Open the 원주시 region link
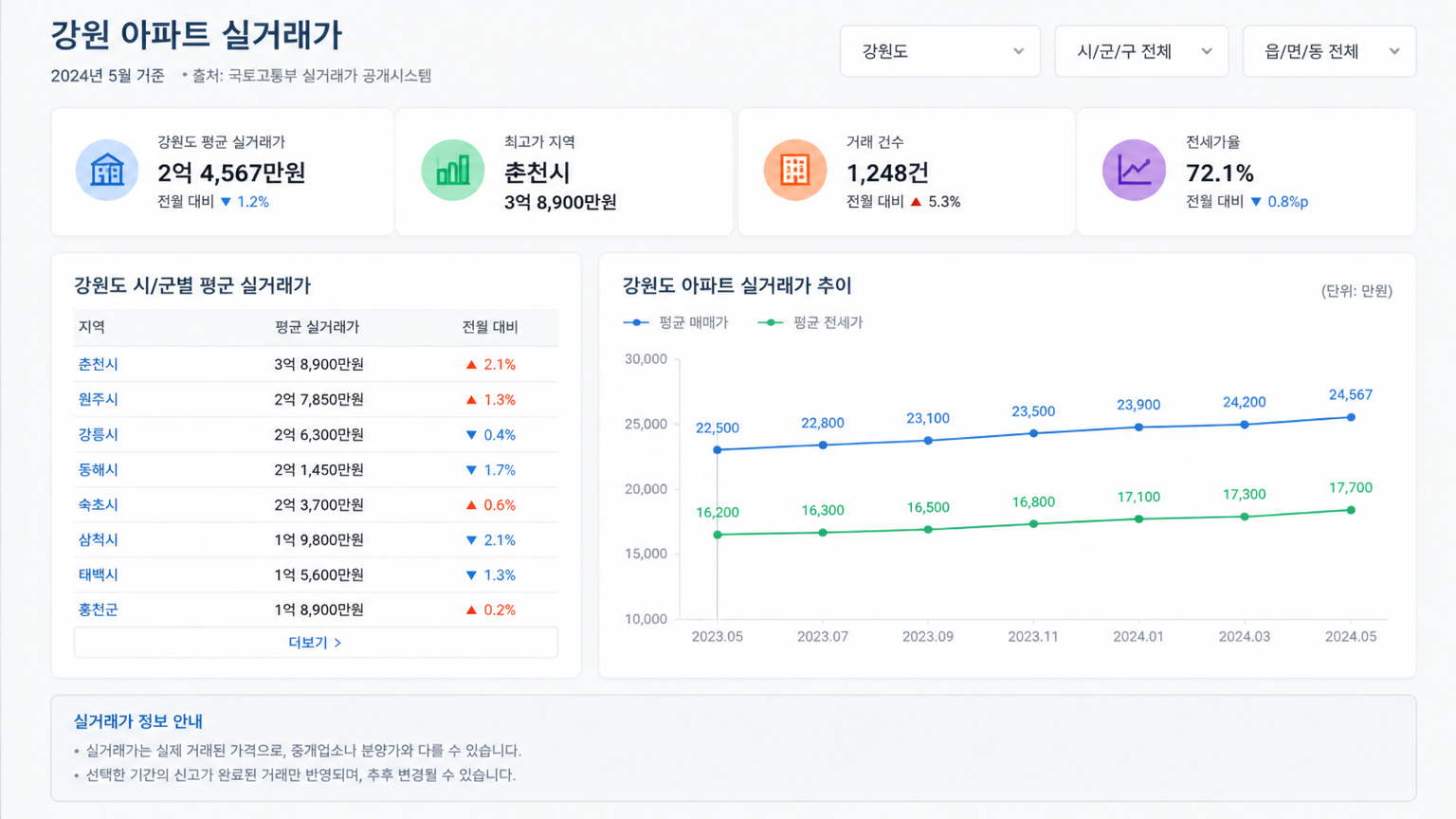1456x819 pixels. click(98, 399)
